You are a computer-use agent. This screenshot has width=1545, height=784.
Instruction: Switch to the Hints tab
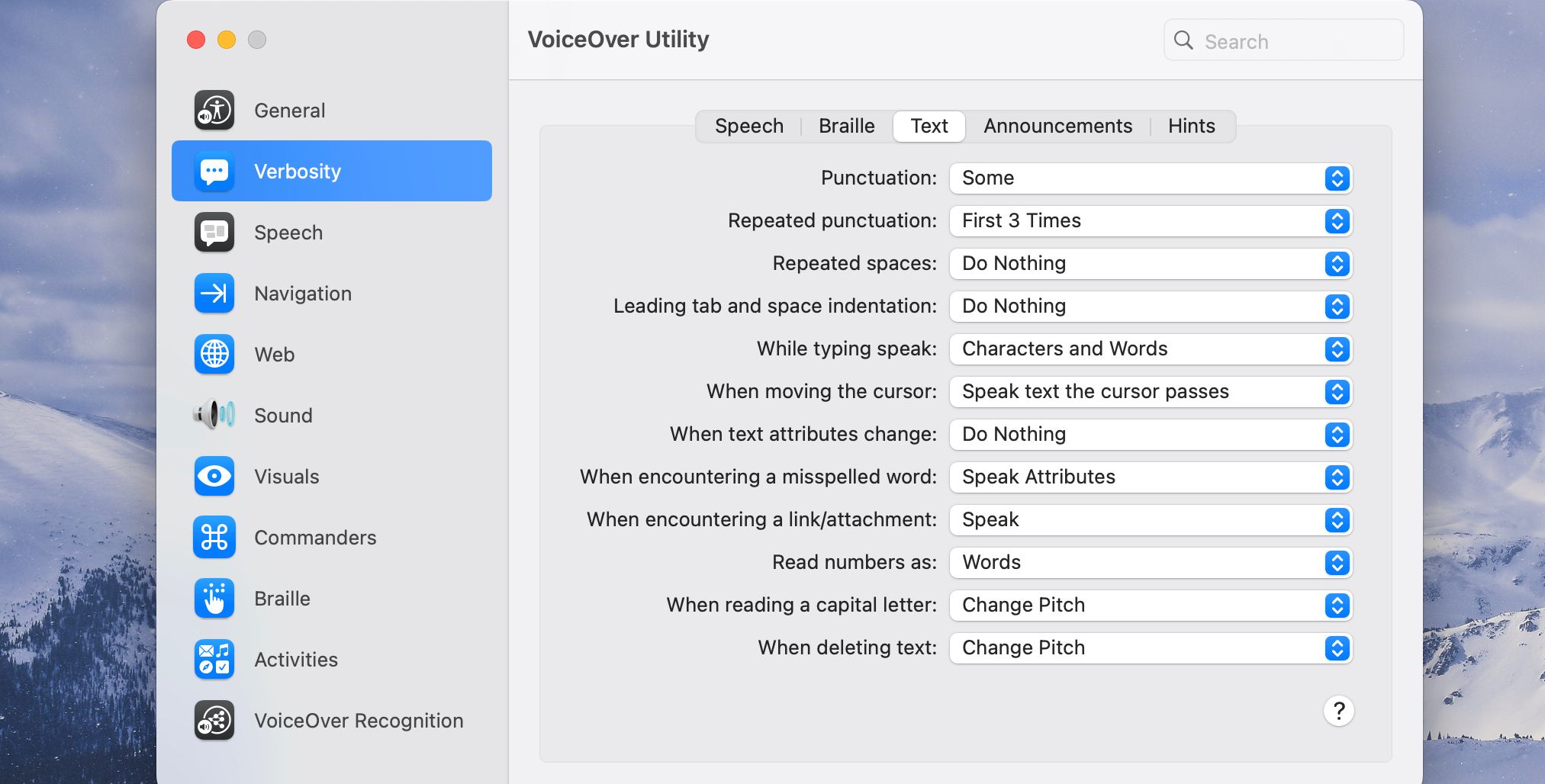pyautogui.click(x=1191, y=127)
